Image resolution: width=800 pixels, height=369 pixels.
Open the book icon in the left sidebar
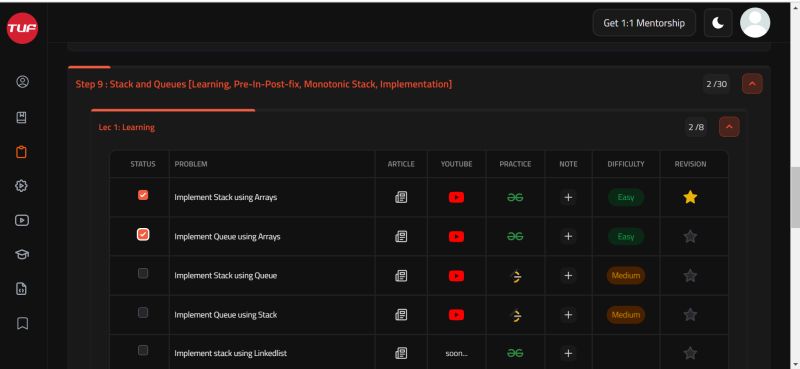pyautogui.click(x=21, y=118)
